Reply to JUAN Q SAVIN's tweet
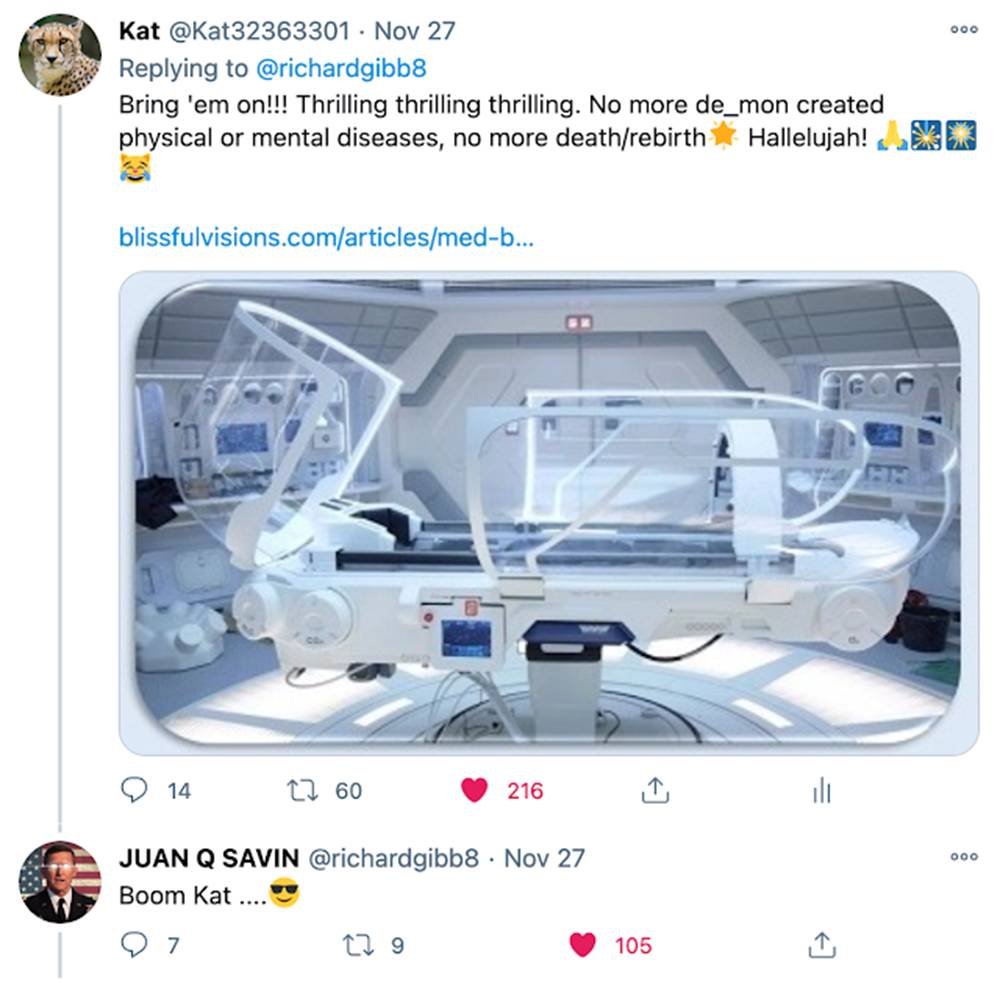The width and height of the screenshot is (1000, 983). [x=134, y=945]
